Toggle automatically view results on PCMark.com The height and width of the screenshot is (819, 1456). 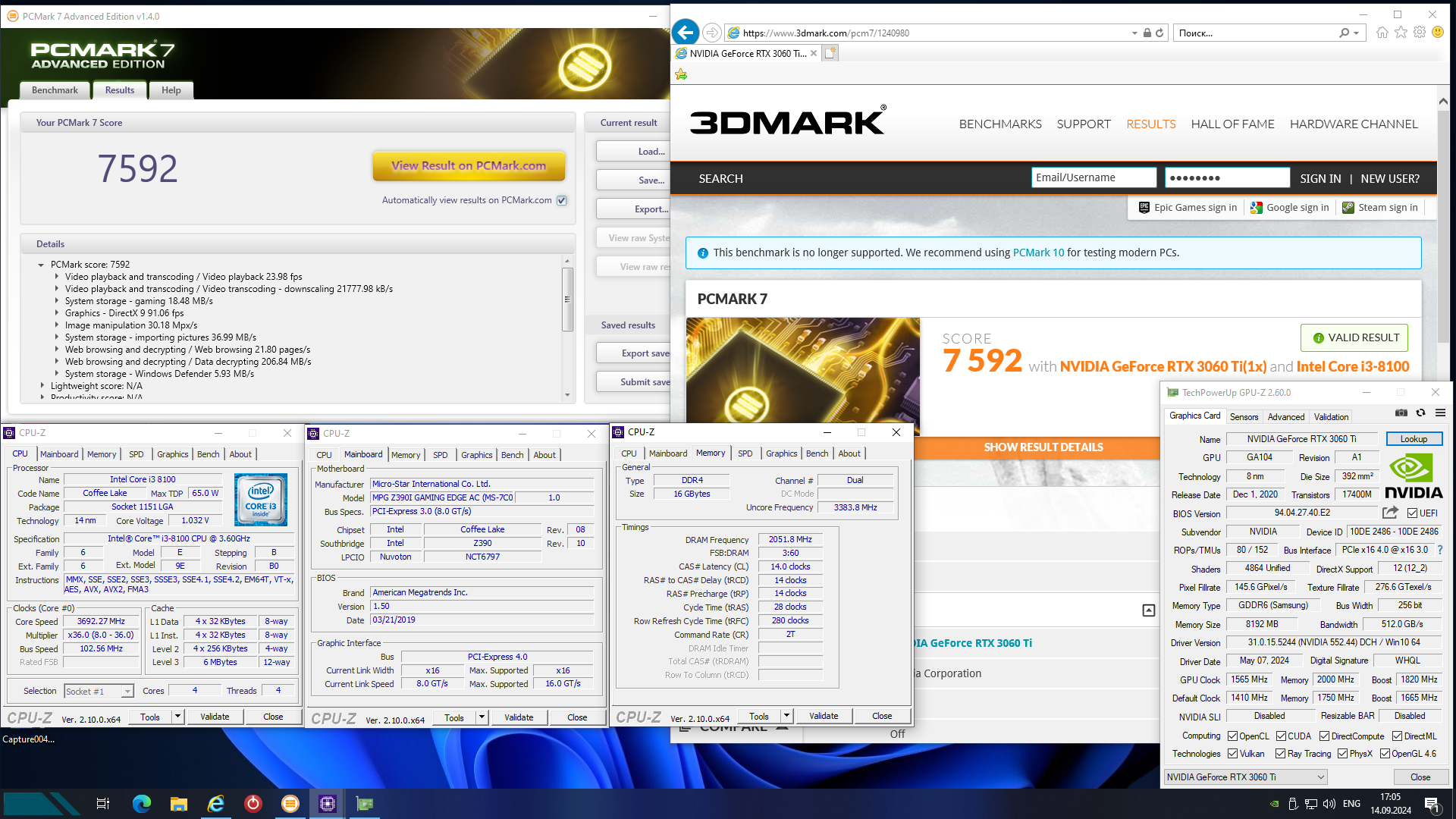(x=562, y=201)
